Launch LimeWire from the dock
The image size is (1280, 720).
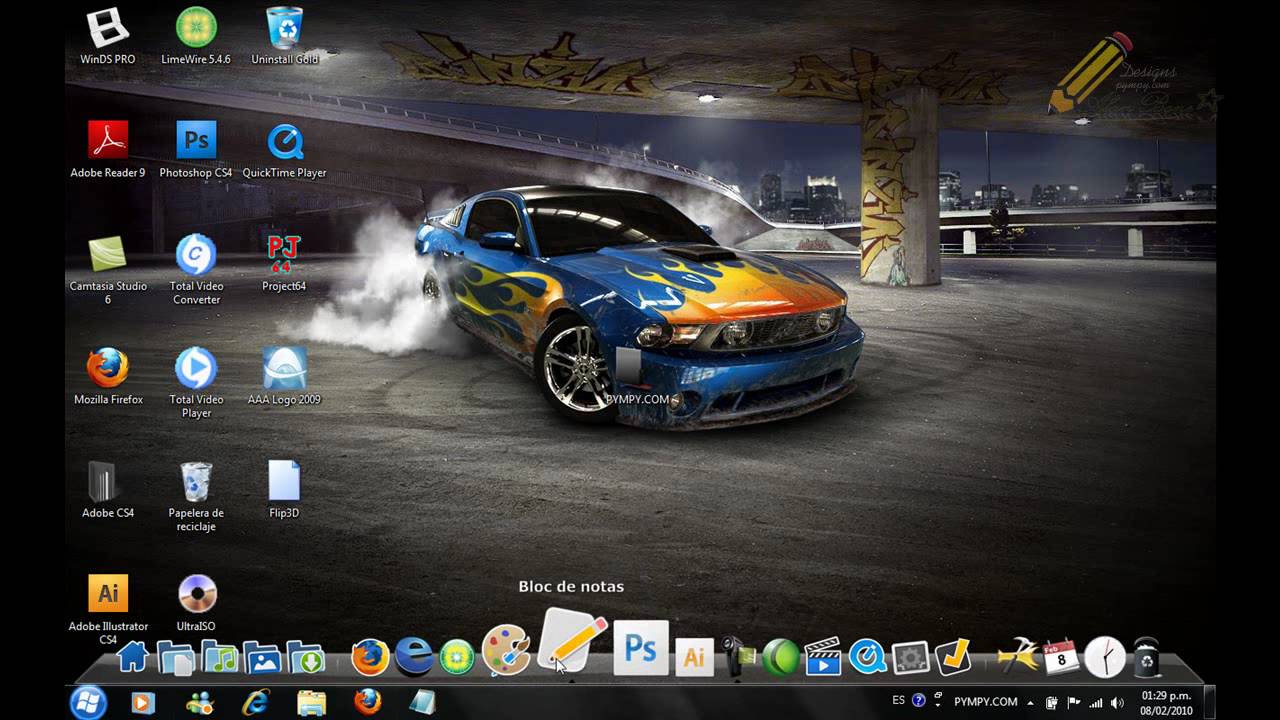[457, 657]
